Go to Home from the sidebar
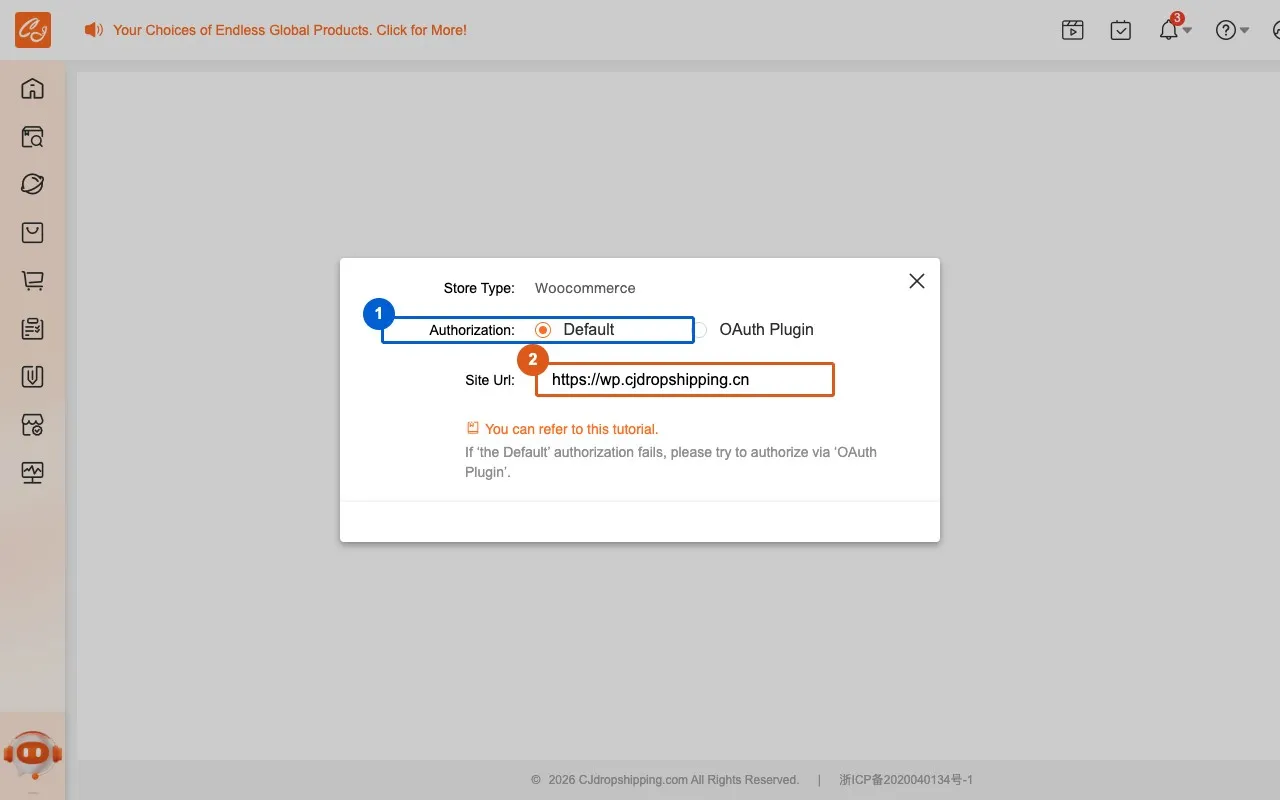Viewport: 1280px width, 800px height. tap(33, 88)
